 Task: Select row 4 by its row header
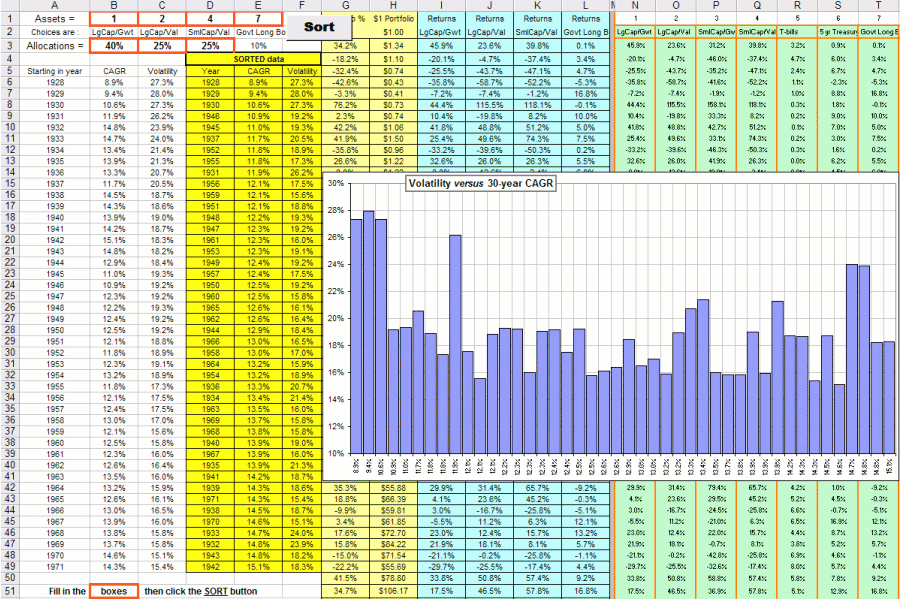pos(9,59)
